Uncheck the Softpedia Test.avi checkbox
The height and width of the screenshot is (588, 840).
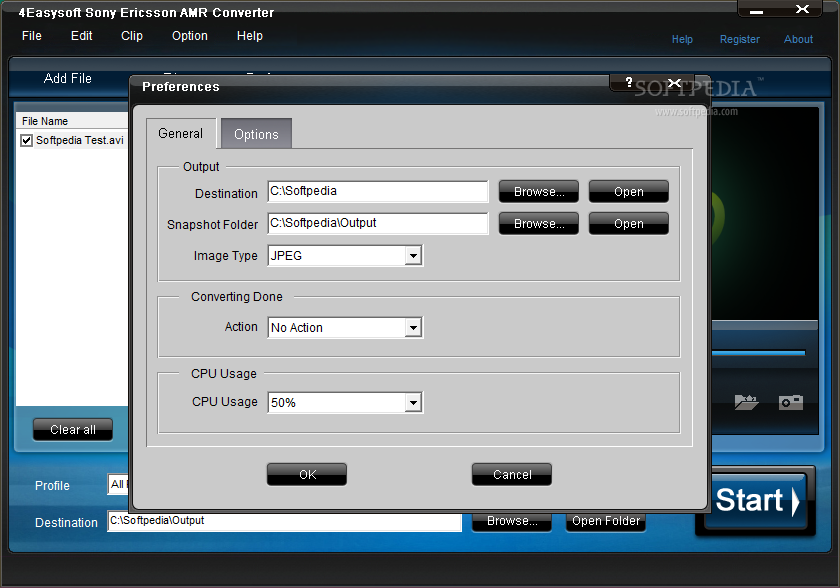26,140
